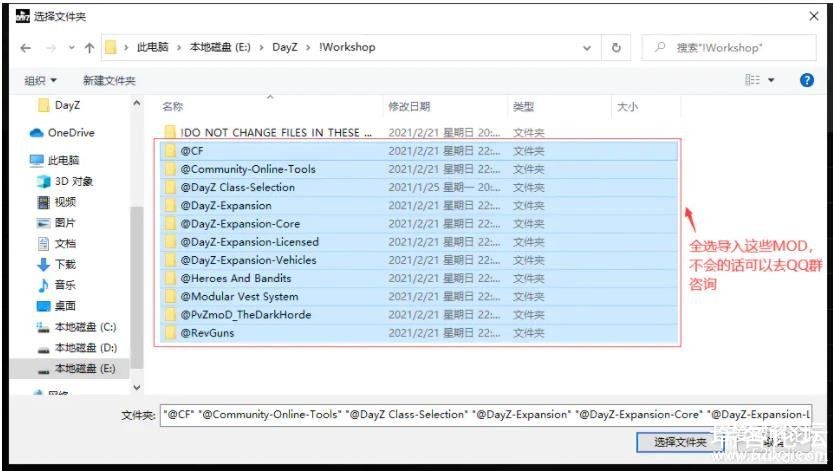Open view options dropdown arrow
Screen dimensions: 833x471
771,80
